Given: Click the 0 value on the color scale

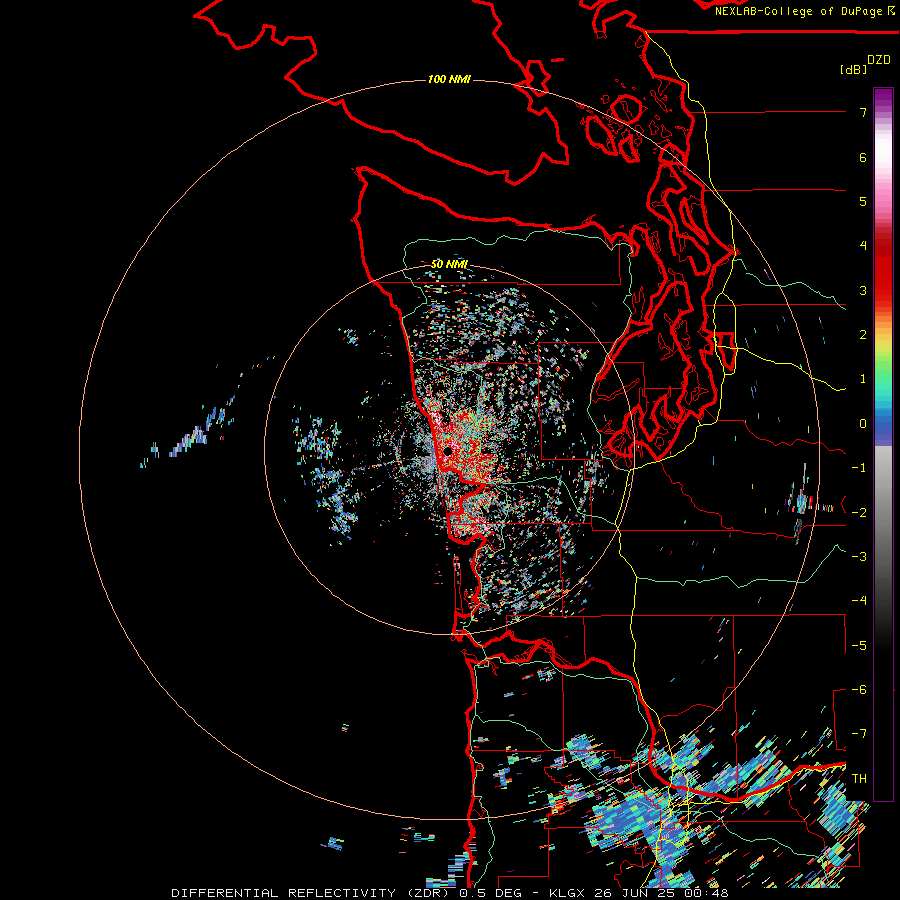Looking at the screenshot, I should point(863,424).
